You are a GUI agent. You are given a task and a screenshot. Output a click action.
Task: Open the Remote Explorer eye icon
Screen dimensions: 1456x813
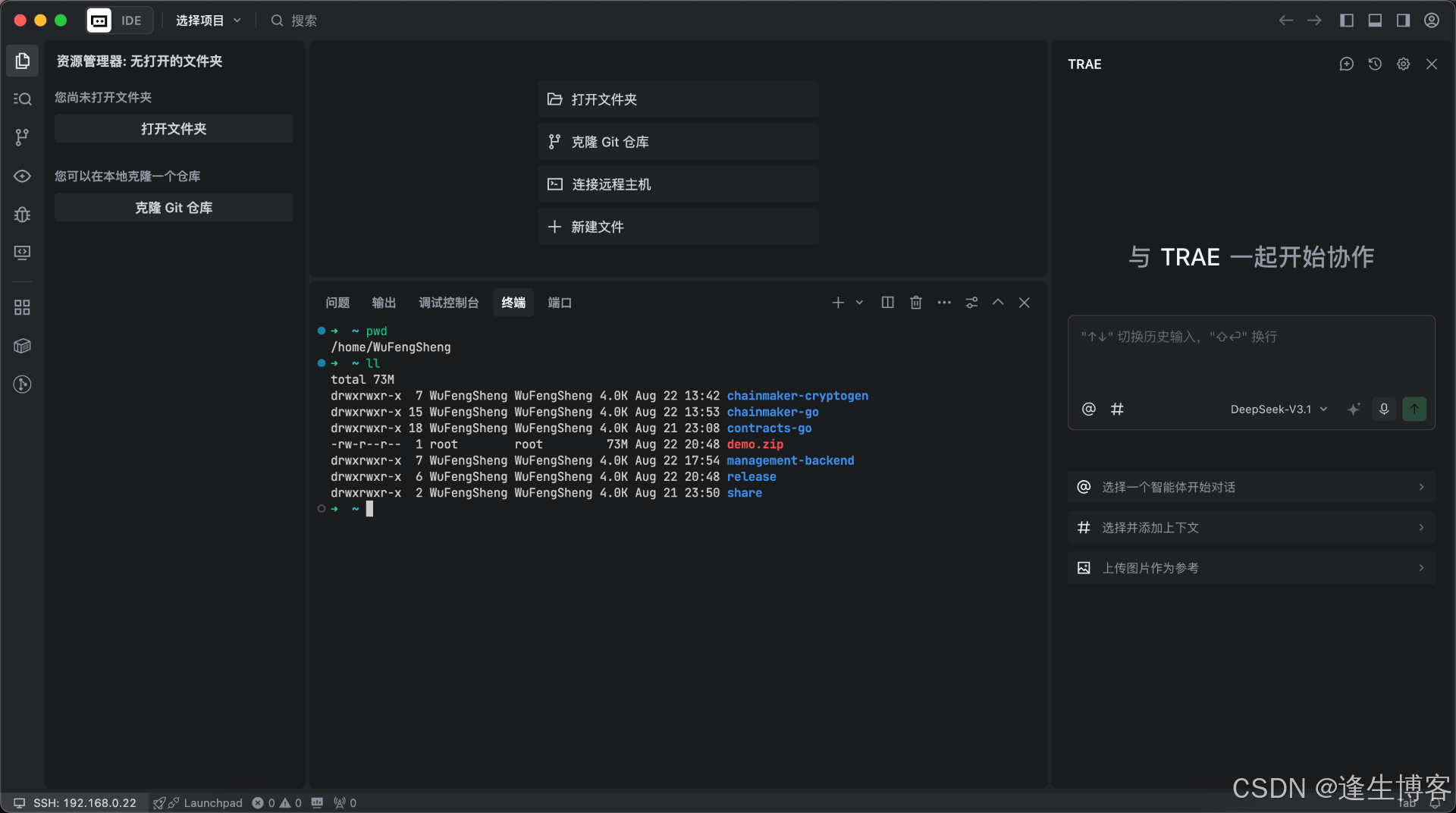tap(22, 176)
